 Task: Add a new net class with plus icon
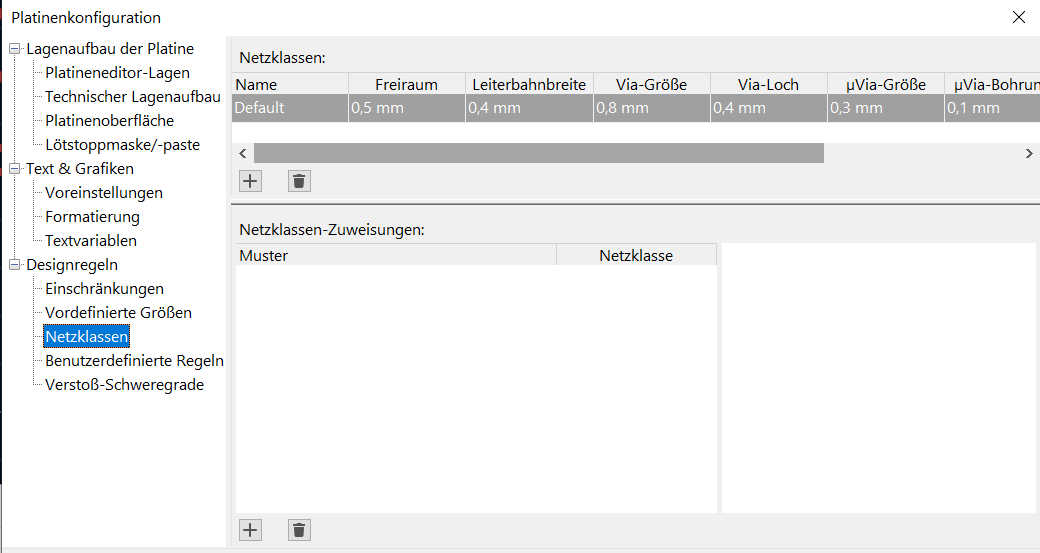coord(250,181)
